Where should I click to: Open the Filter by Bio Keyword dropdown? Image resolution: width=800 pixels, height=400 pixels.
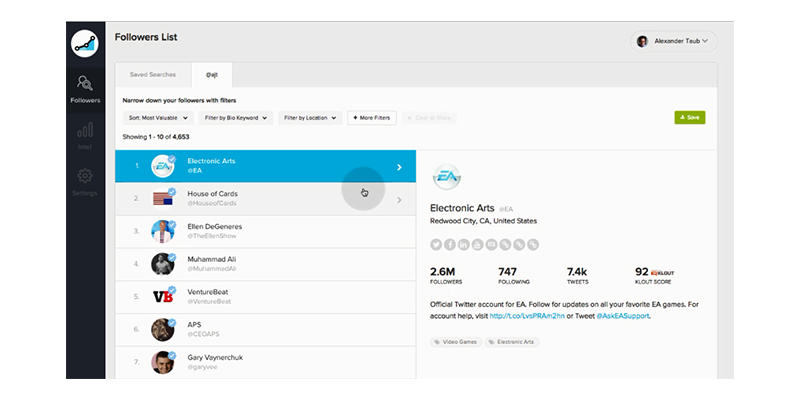click(x=236, y=118)
